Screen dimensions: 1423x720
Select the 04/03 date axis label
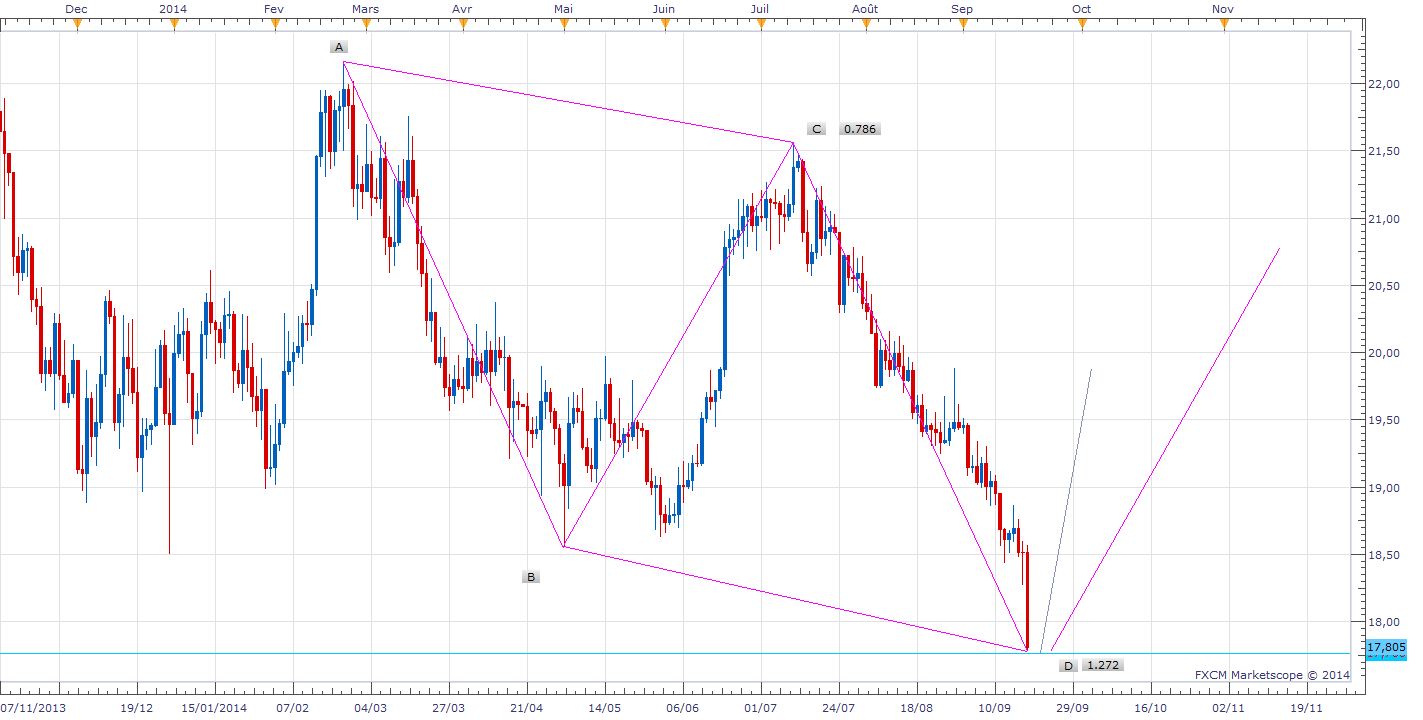[x=370, y=708]
